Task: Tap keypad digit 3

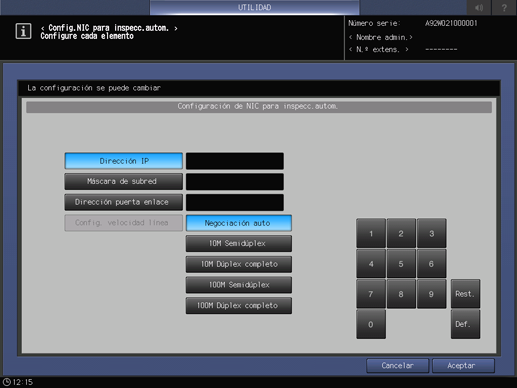Action: click(x=431, y=233)
